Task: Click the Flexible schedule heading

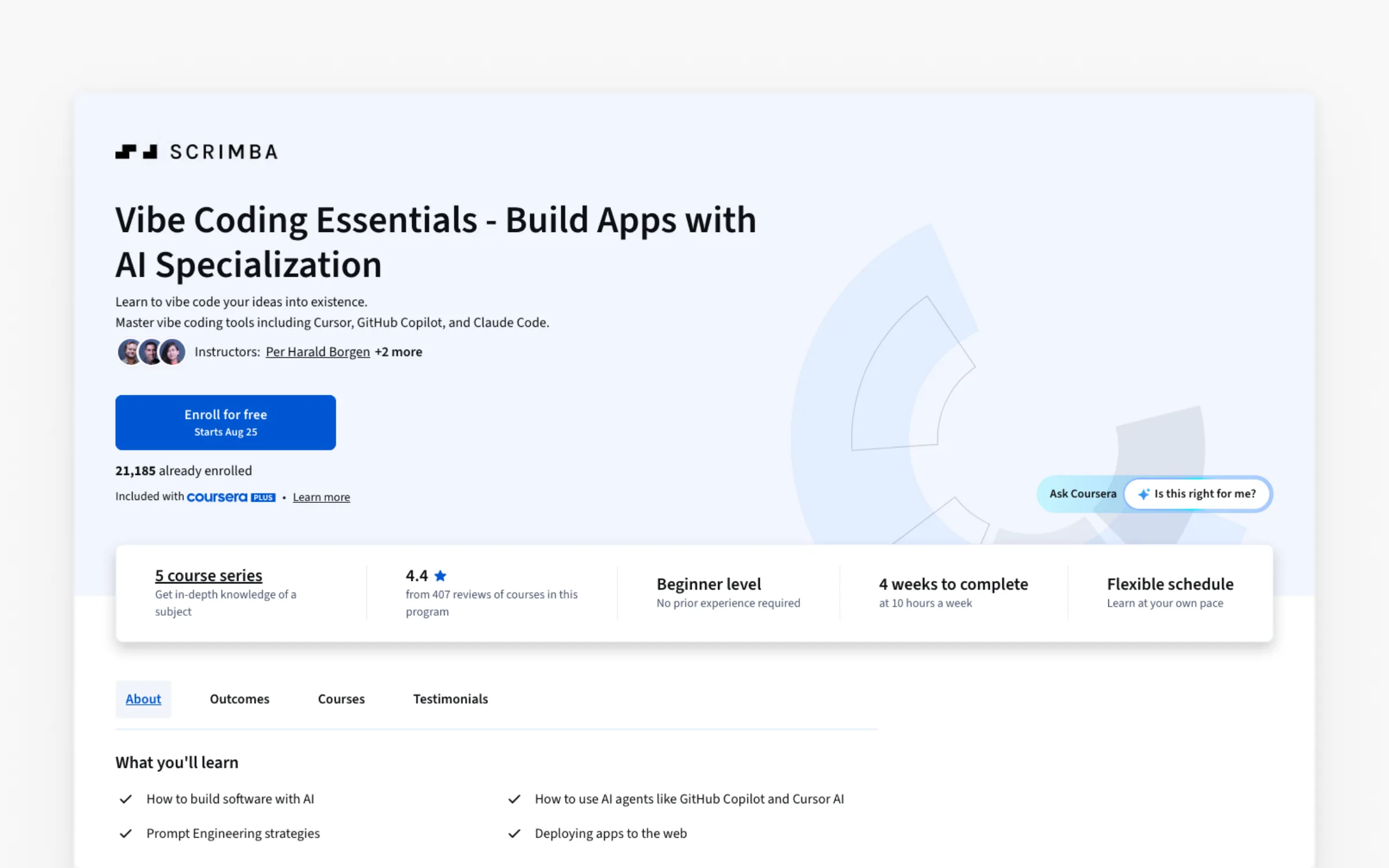Action: pyautogui.click(x=1170, y=584)
